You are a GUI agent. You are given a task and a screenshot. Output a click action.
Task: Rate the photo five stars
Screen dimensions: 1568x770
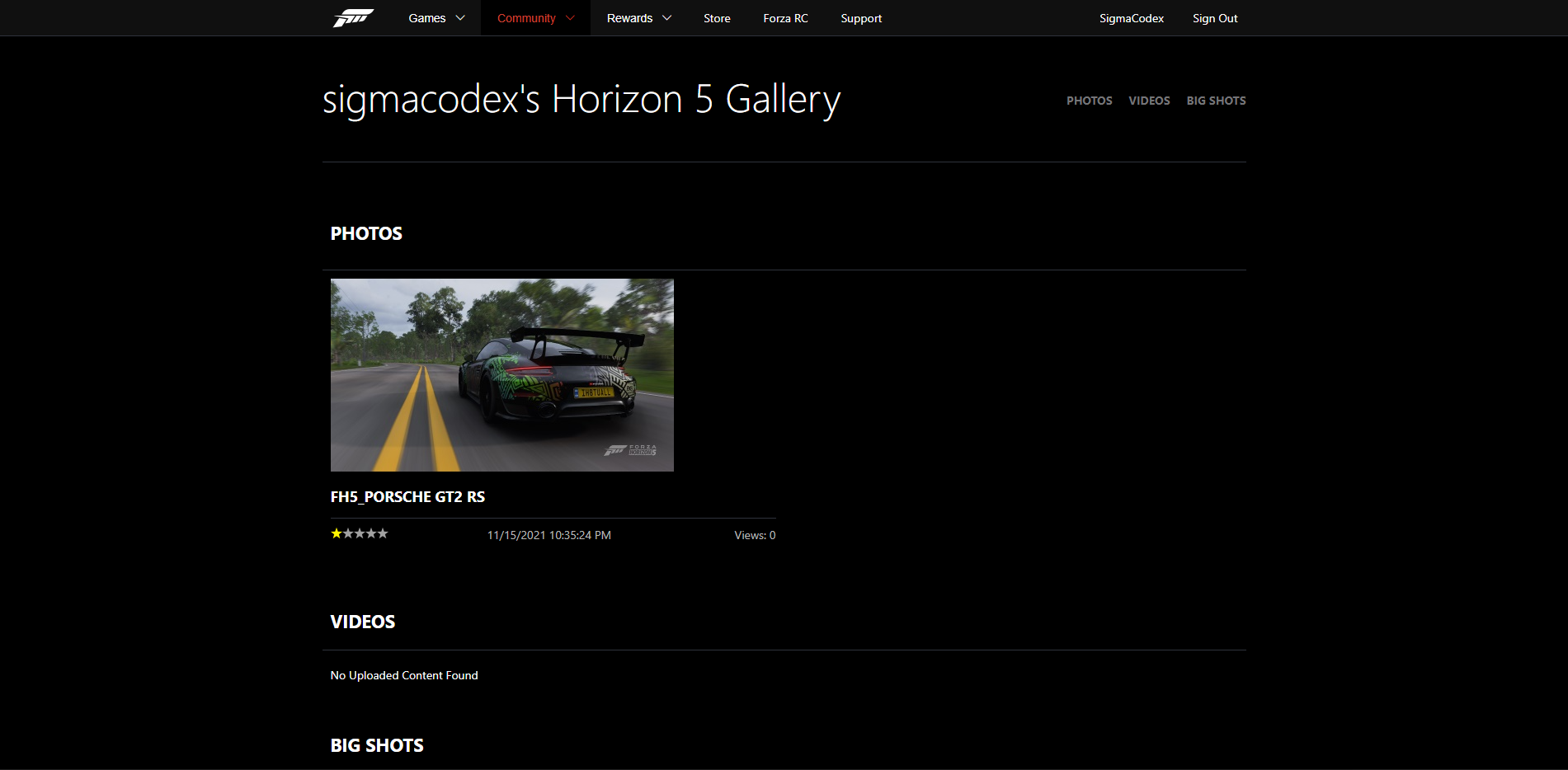coord(383,533)
